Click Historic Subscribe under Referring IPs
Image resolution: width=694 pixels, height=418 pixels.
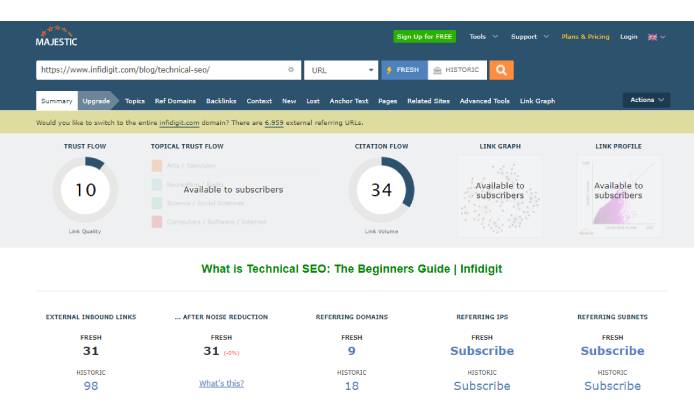pyautogui.click(x=482, y=386)
